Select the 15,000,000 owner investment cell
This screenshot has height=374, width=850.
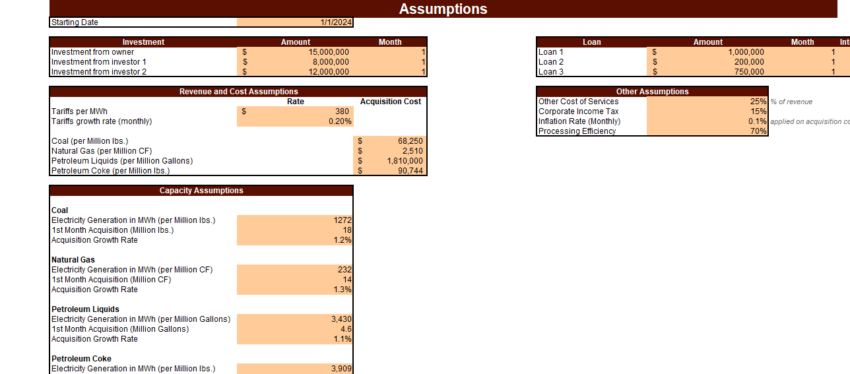click(x=295, y=52)
